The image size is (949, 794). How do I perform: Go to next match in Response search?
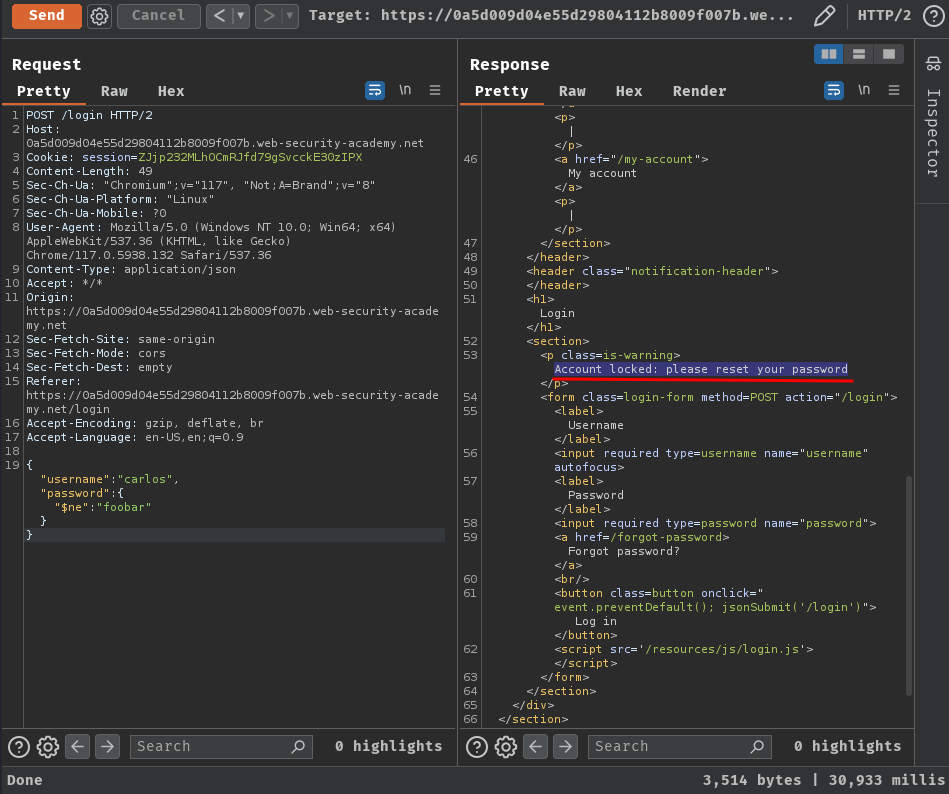tap(565, 747)
